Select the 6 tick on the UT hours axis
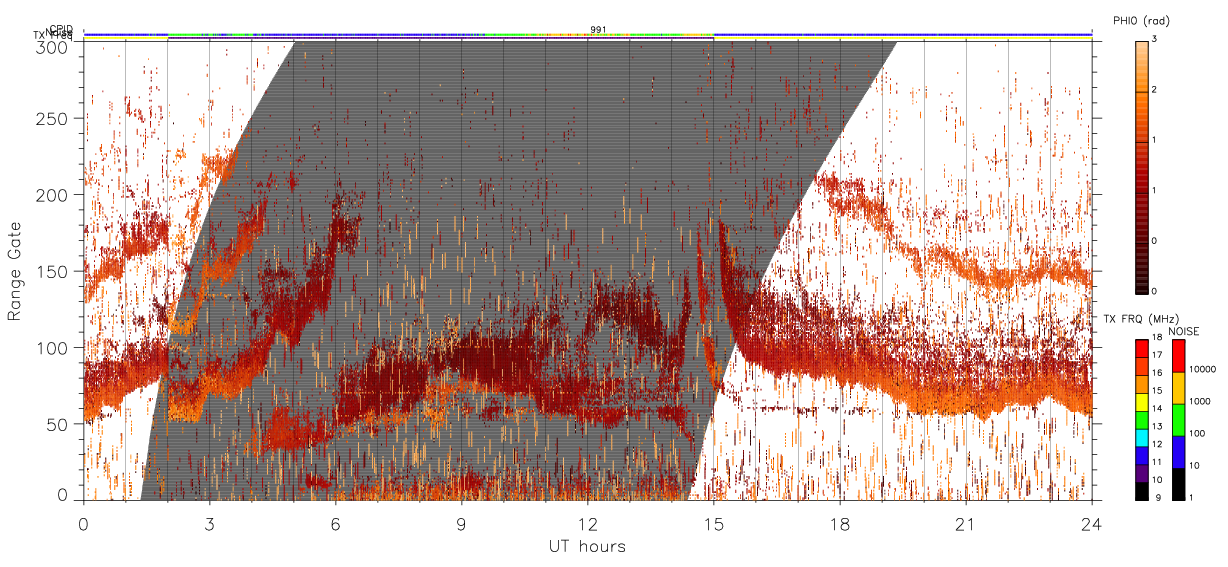 336,524
